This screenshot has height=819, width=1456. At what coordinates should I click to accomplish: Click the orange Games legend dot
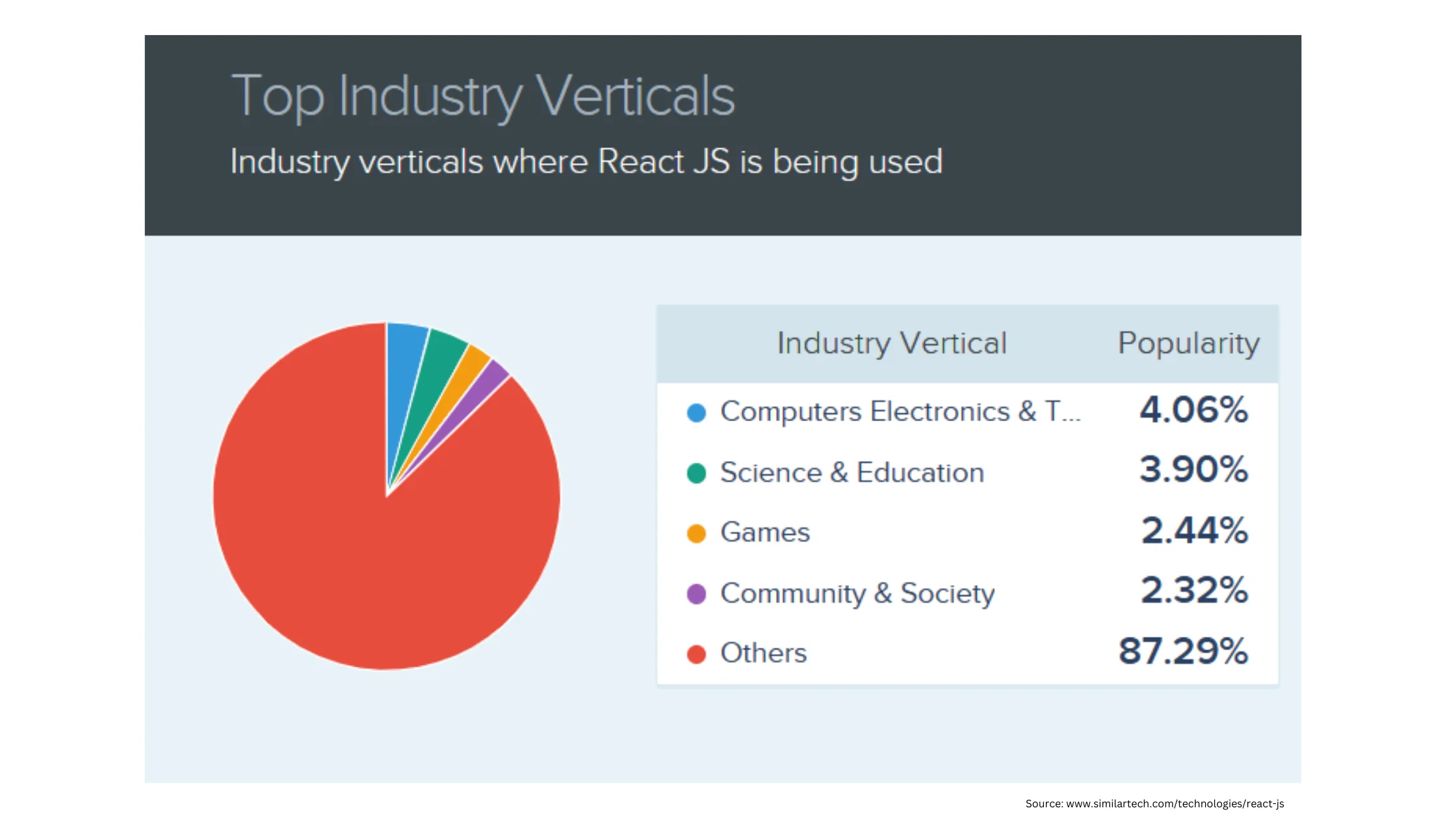pos(695,533)
